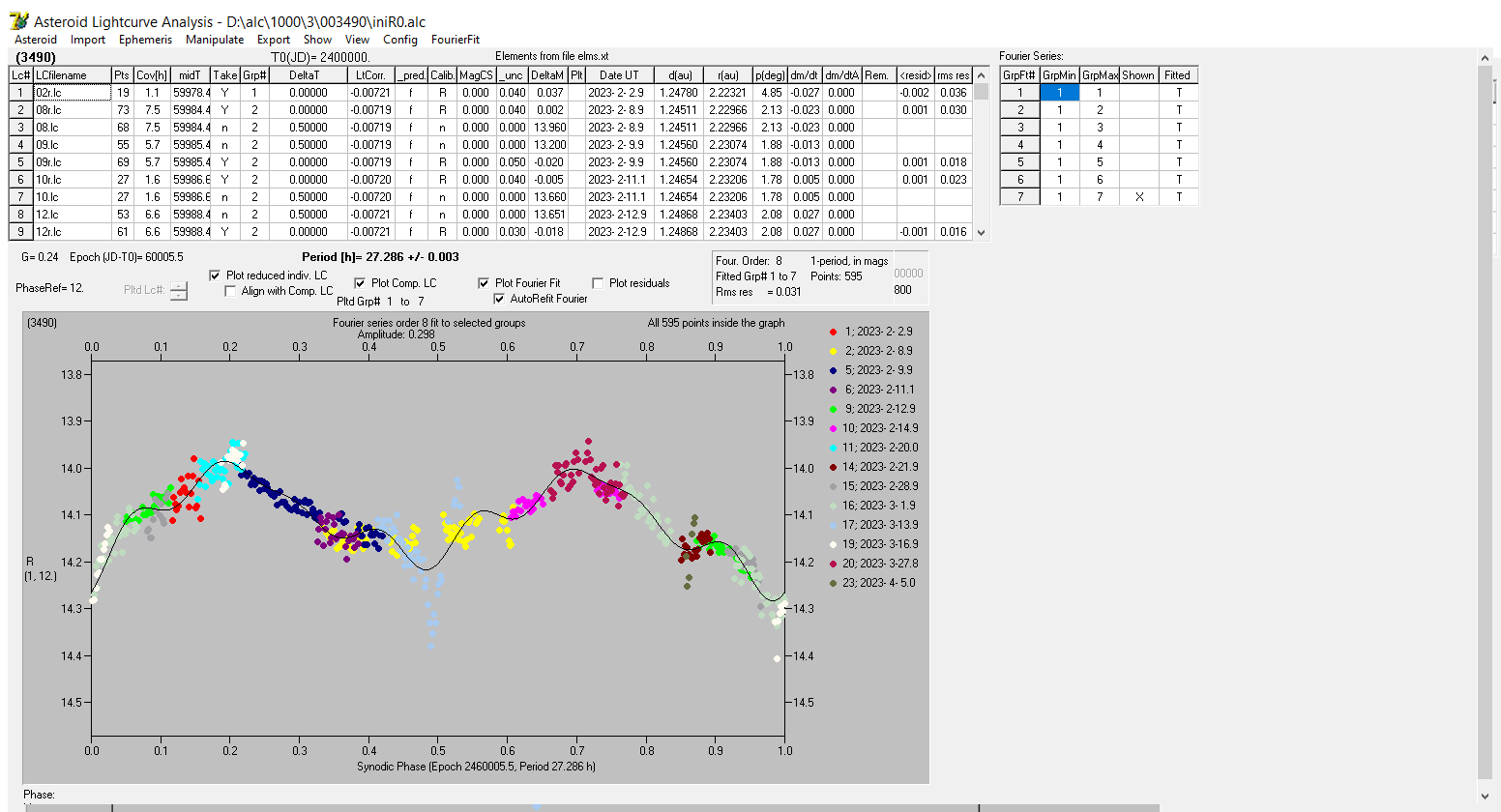This screenshot has width=1501, height=812.
Task: Select file cell 10r.lc
Action: point(72,180)
